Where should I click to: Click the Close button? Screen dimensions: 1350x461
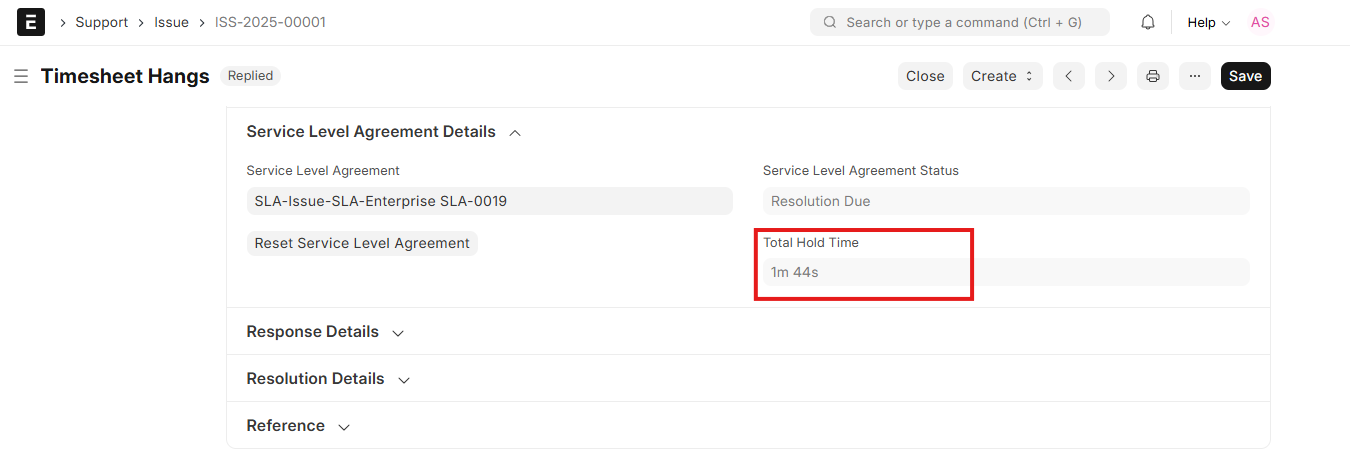click(925, 76)
